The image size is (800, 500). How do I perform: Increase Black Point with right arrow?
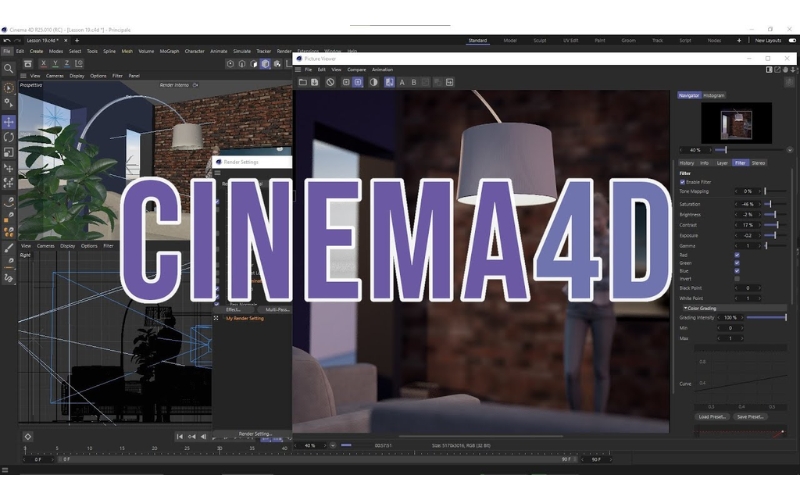point(760,288)
